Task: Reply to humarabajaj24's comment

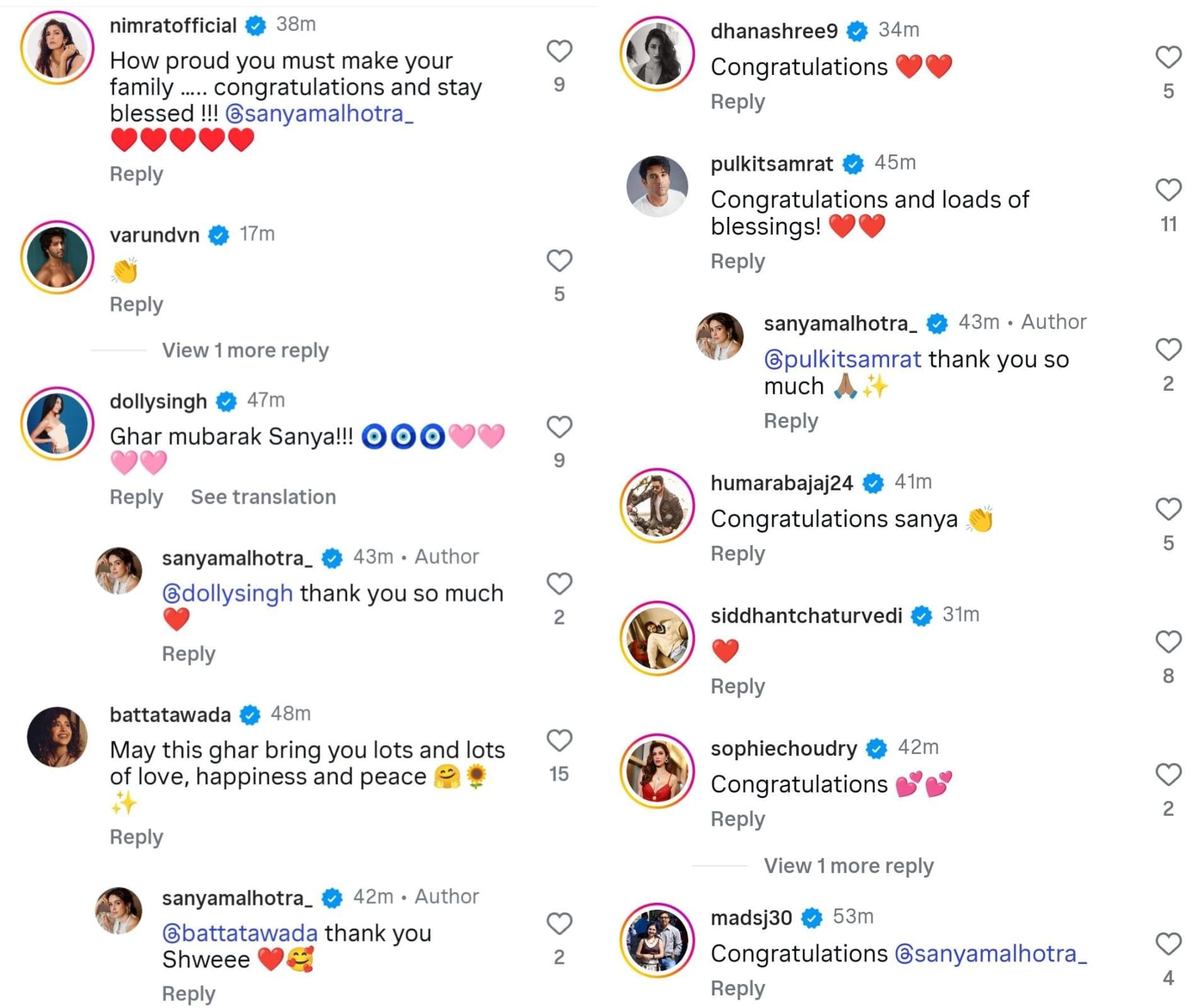Action: [738, 553]
